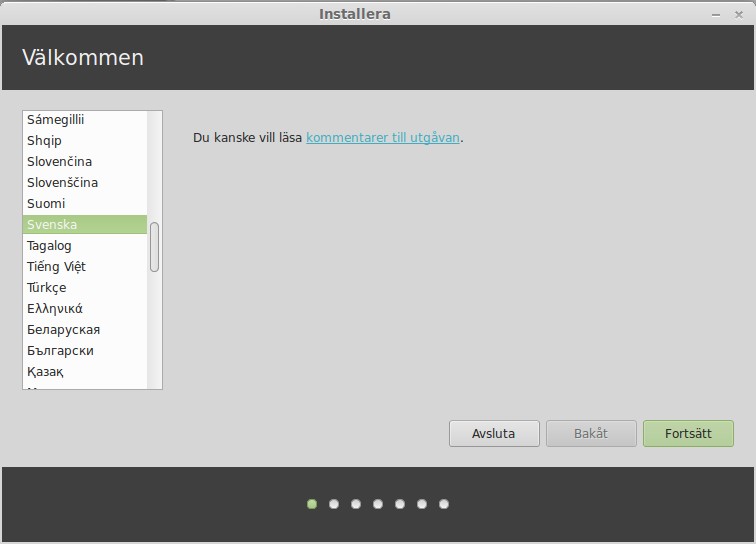Minimize the Installera window
Image resolution: width=756 pixels, height=544 pixels.
[x=716, y=15]
